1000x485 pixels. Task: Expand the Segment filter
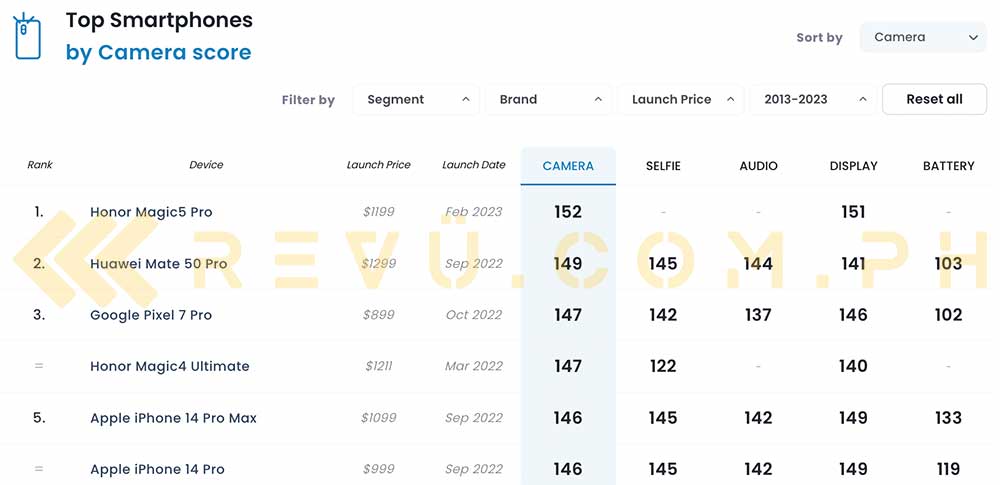tap(416, 100)
